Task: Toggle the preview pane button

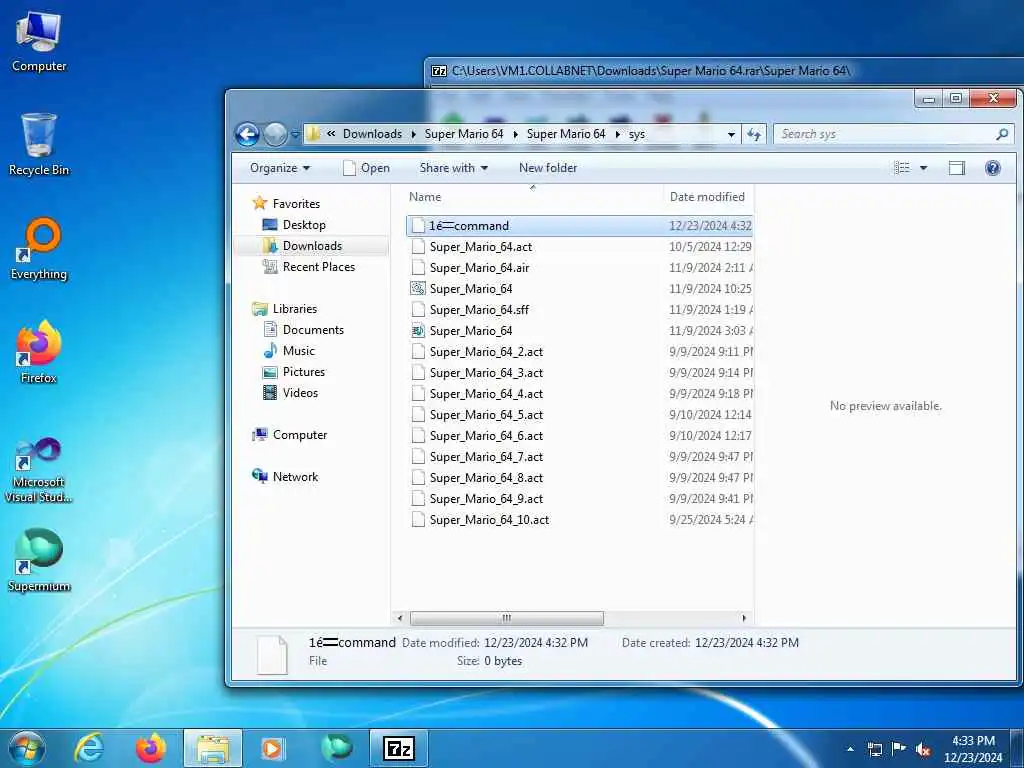Action: coord(957,168)
